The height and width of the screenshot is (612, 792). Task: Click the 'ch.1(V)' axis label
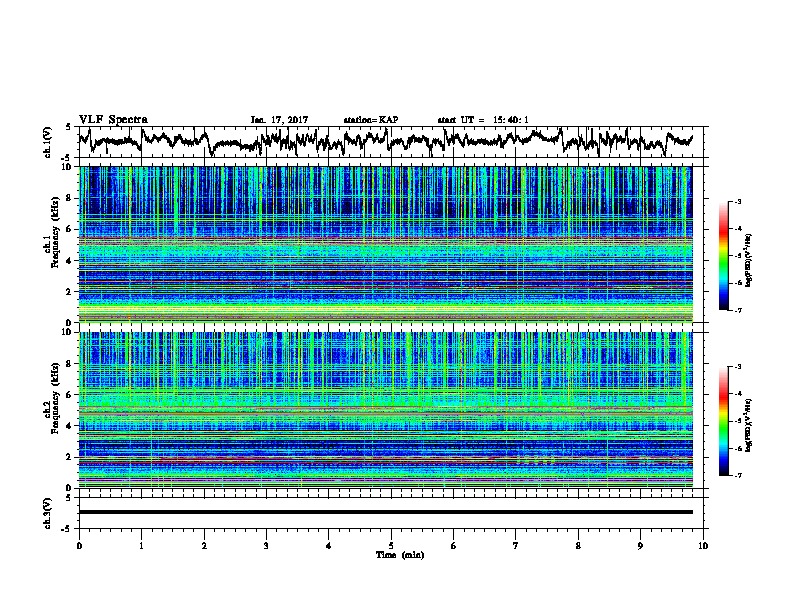point(48,142)
